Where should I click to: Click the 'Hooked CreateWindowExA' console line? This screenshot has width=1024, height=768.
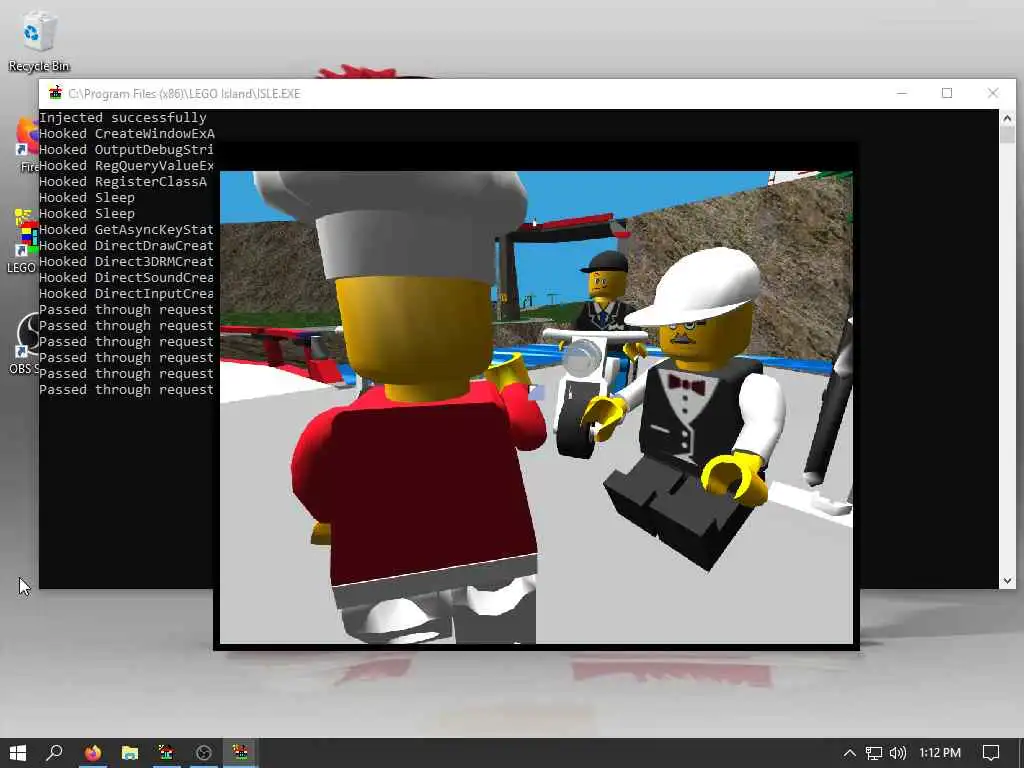click(x=127, y=133)
